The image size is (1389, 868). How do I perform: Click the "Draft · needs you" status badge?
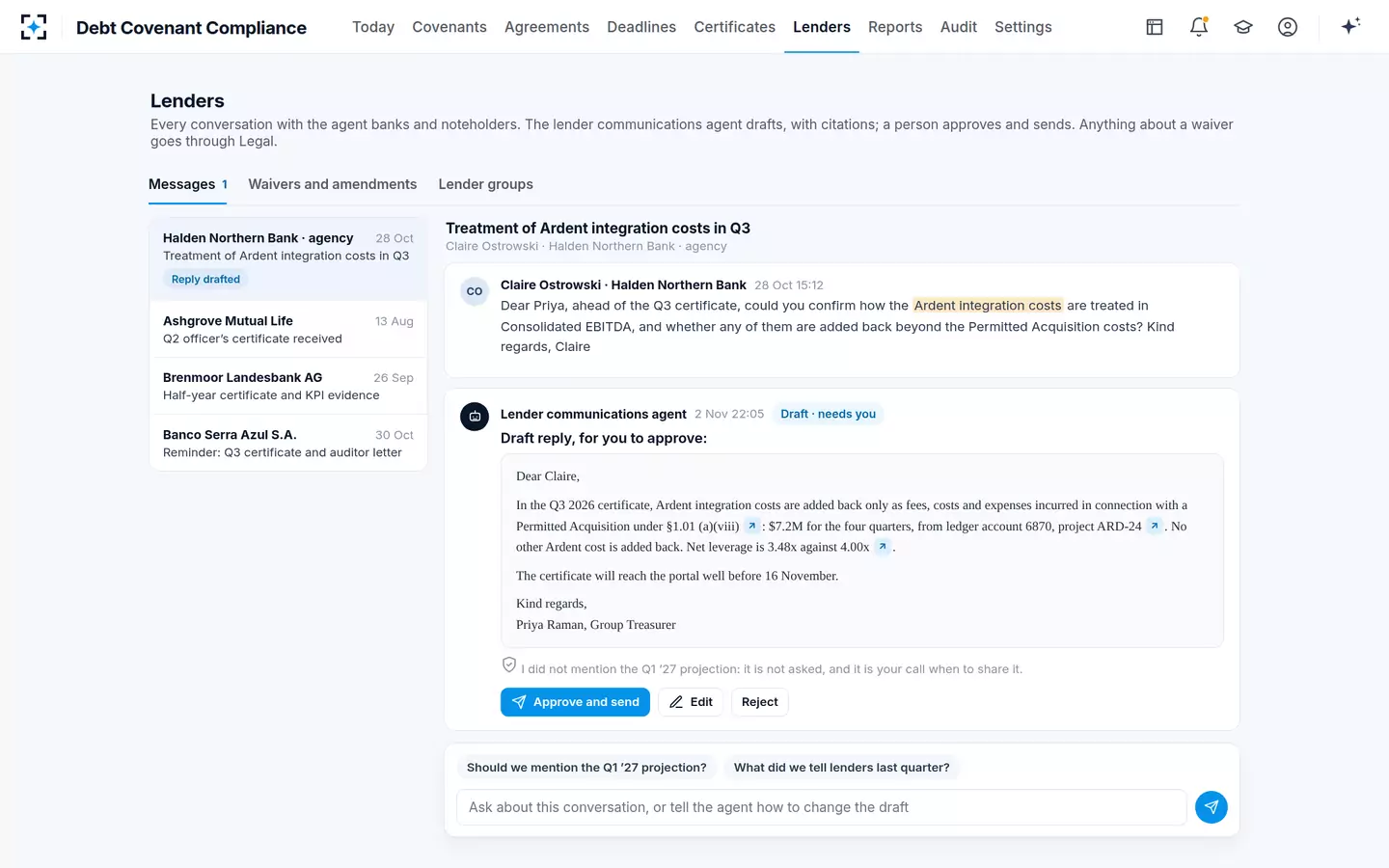pyautogui.click(x=829, y=414)
